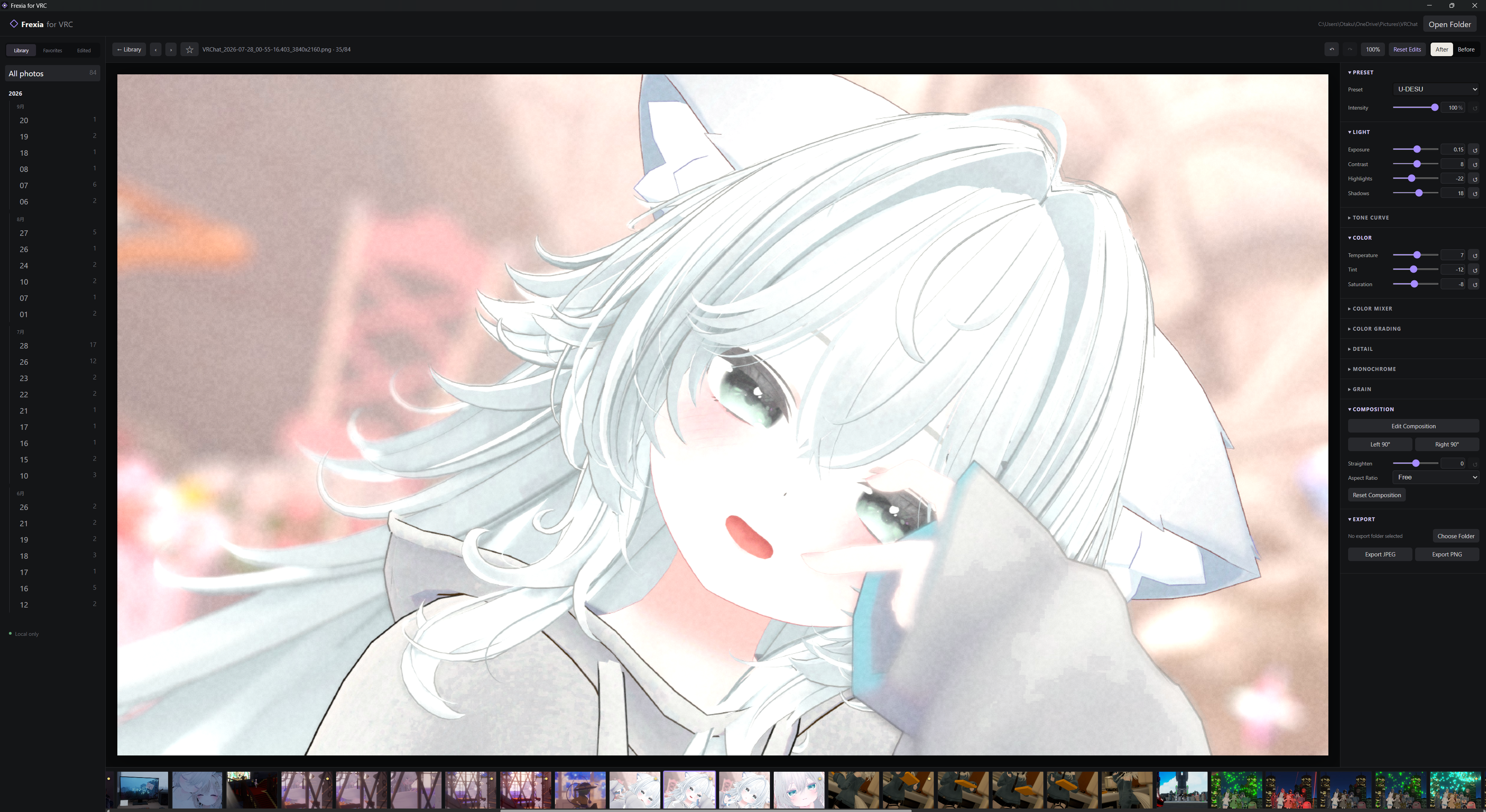Click the Export PNG button

point(1447,555)
